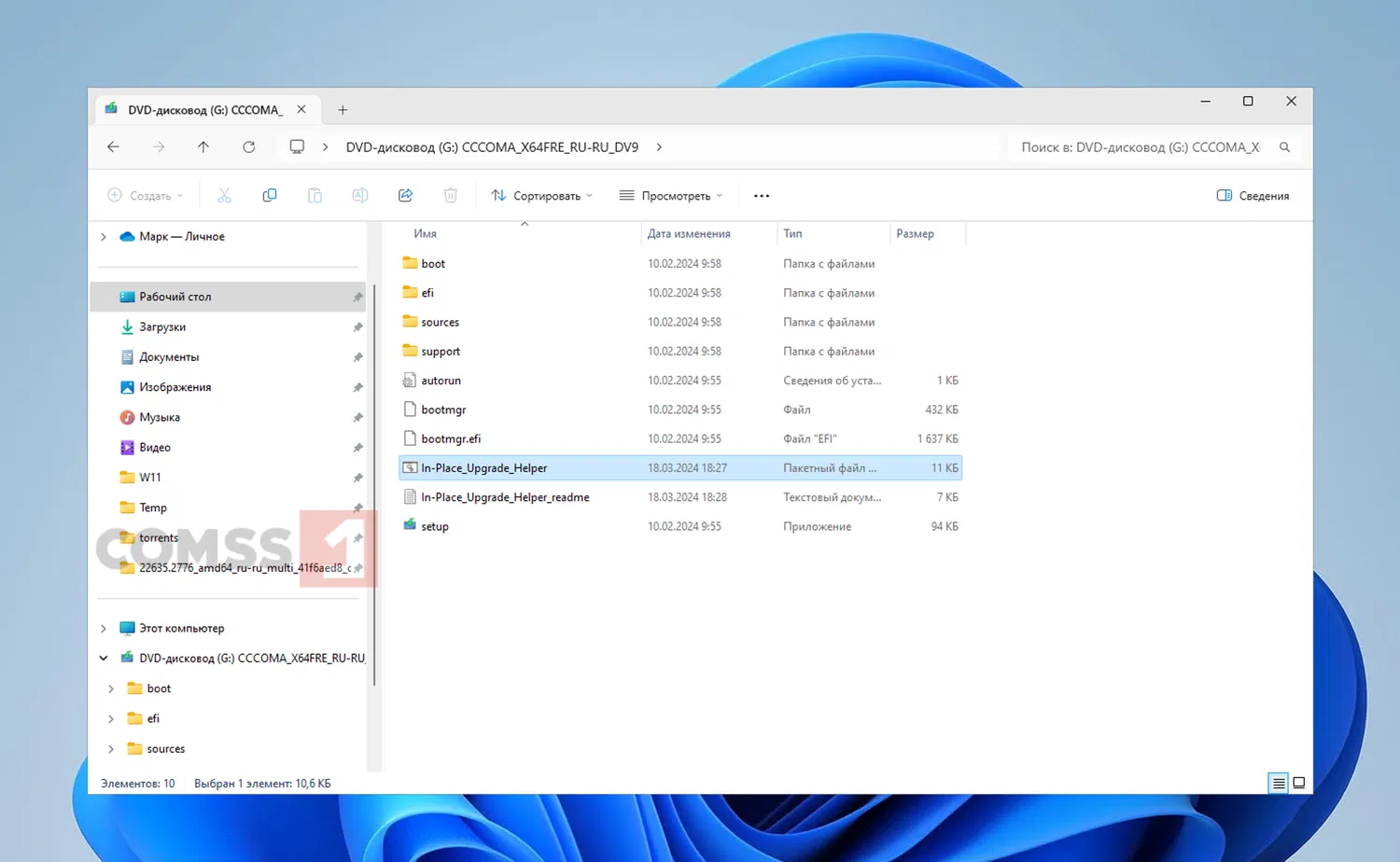Open the Сортировать sort dropdown
The width and height of the screenshot is (1400, 862).
[542, 196]
